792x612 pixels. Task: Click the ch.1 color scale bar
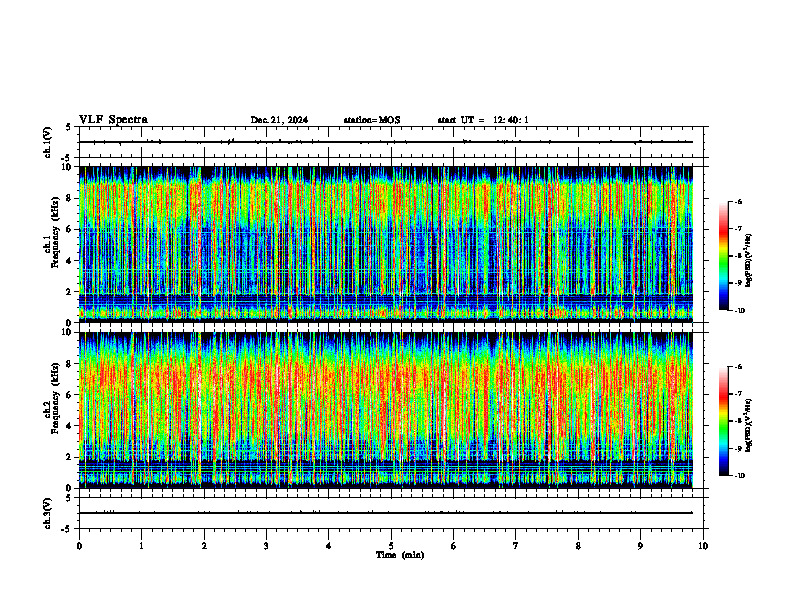(723, 256)
